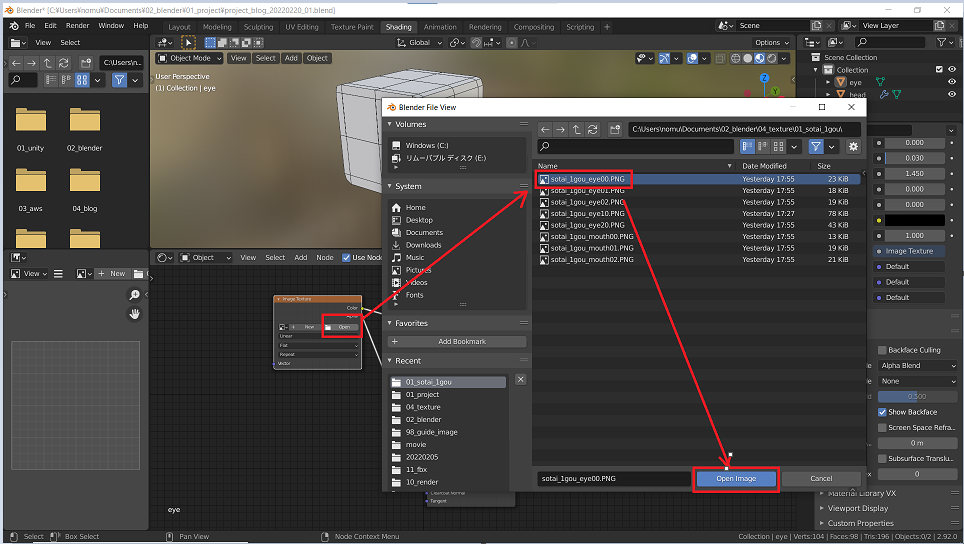Open the Render menu
964x544 pixels.
77,26
